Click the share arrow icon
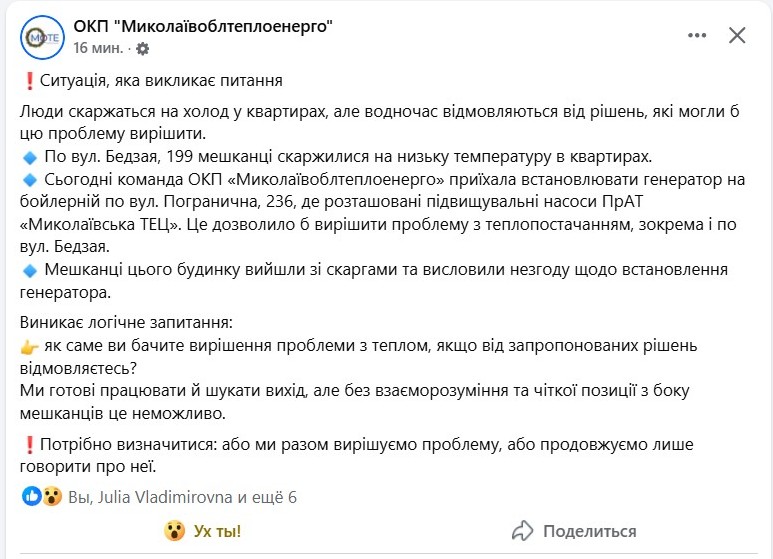The image size is (773, 559). 522,531
